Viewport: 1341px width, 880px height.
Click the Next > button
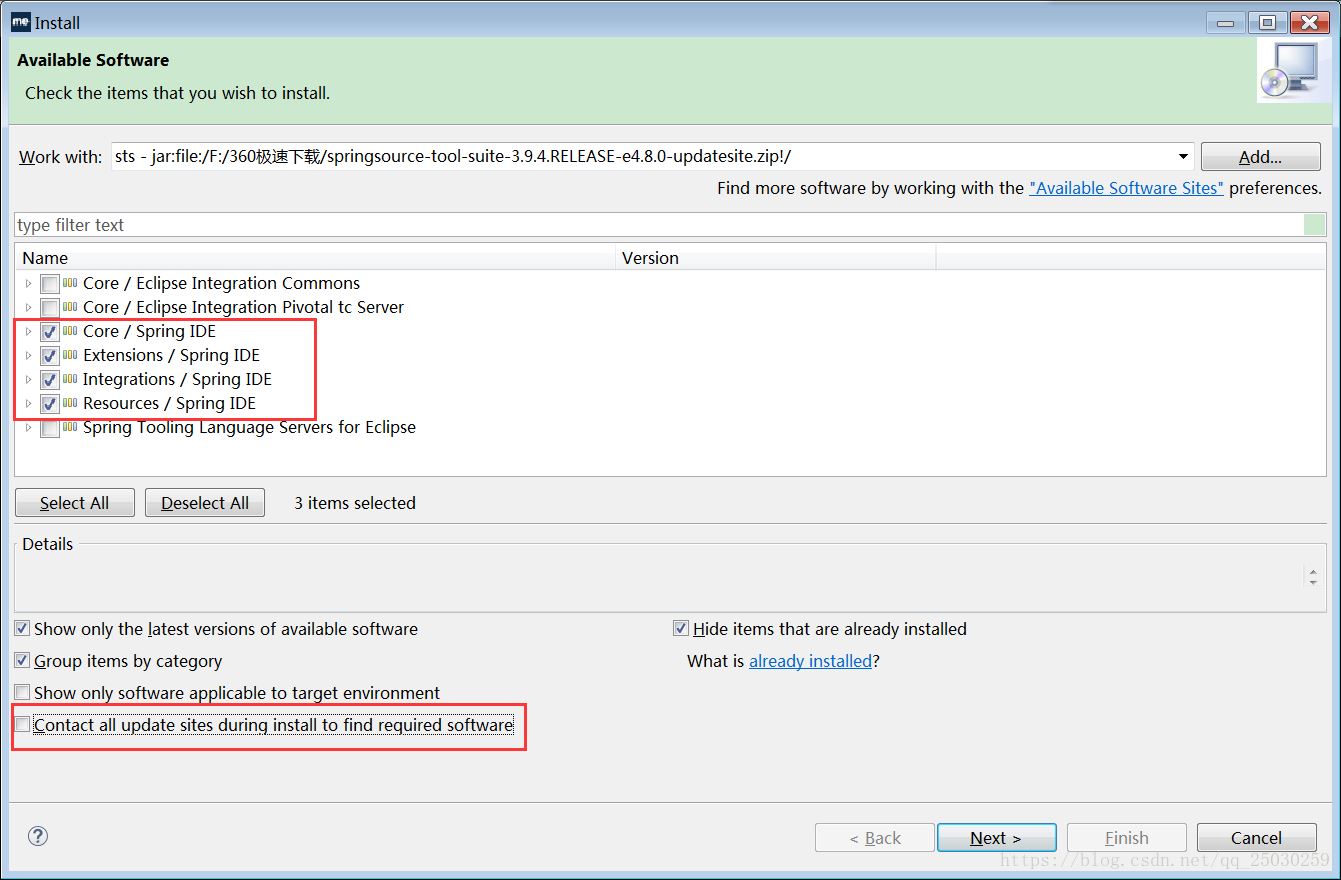(996, 838)
